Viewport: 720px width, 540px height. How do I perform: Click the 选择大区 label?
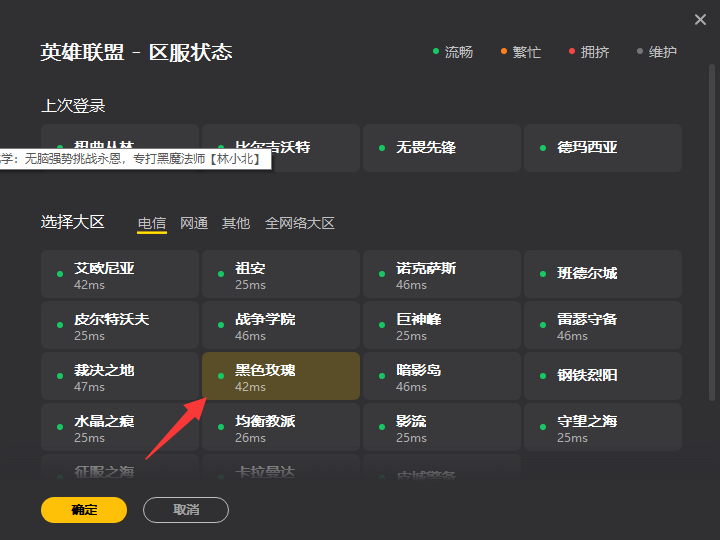point(73,222)
